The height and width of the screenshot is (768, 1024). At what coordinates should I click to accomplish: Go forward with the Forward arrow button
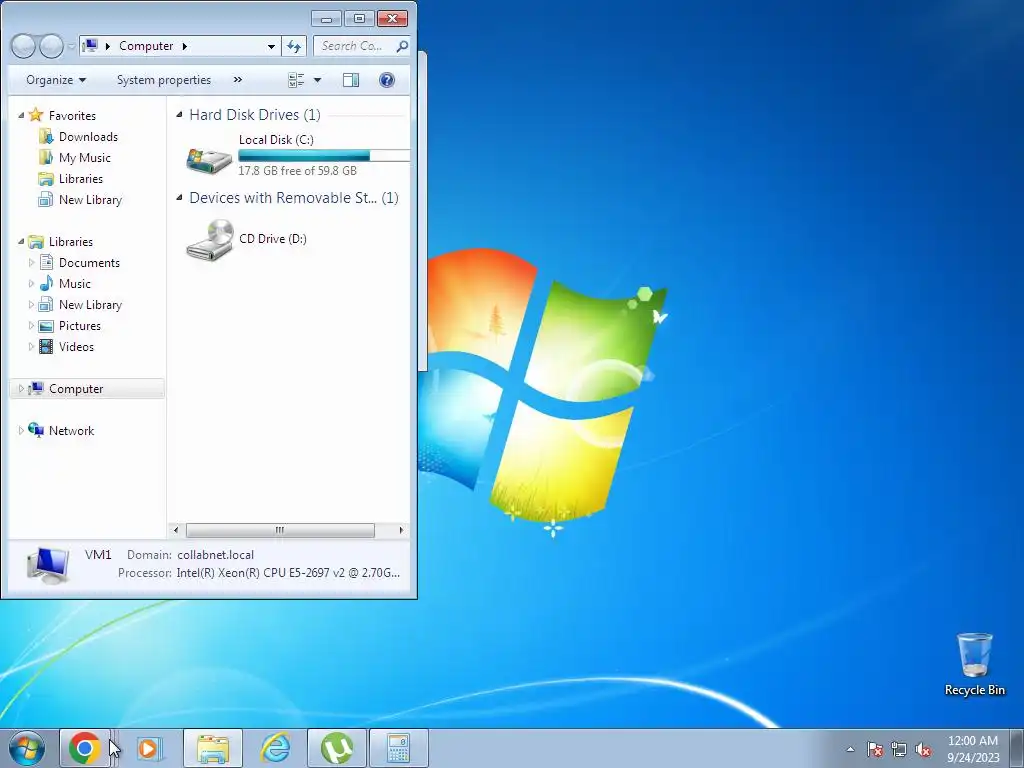52,46
